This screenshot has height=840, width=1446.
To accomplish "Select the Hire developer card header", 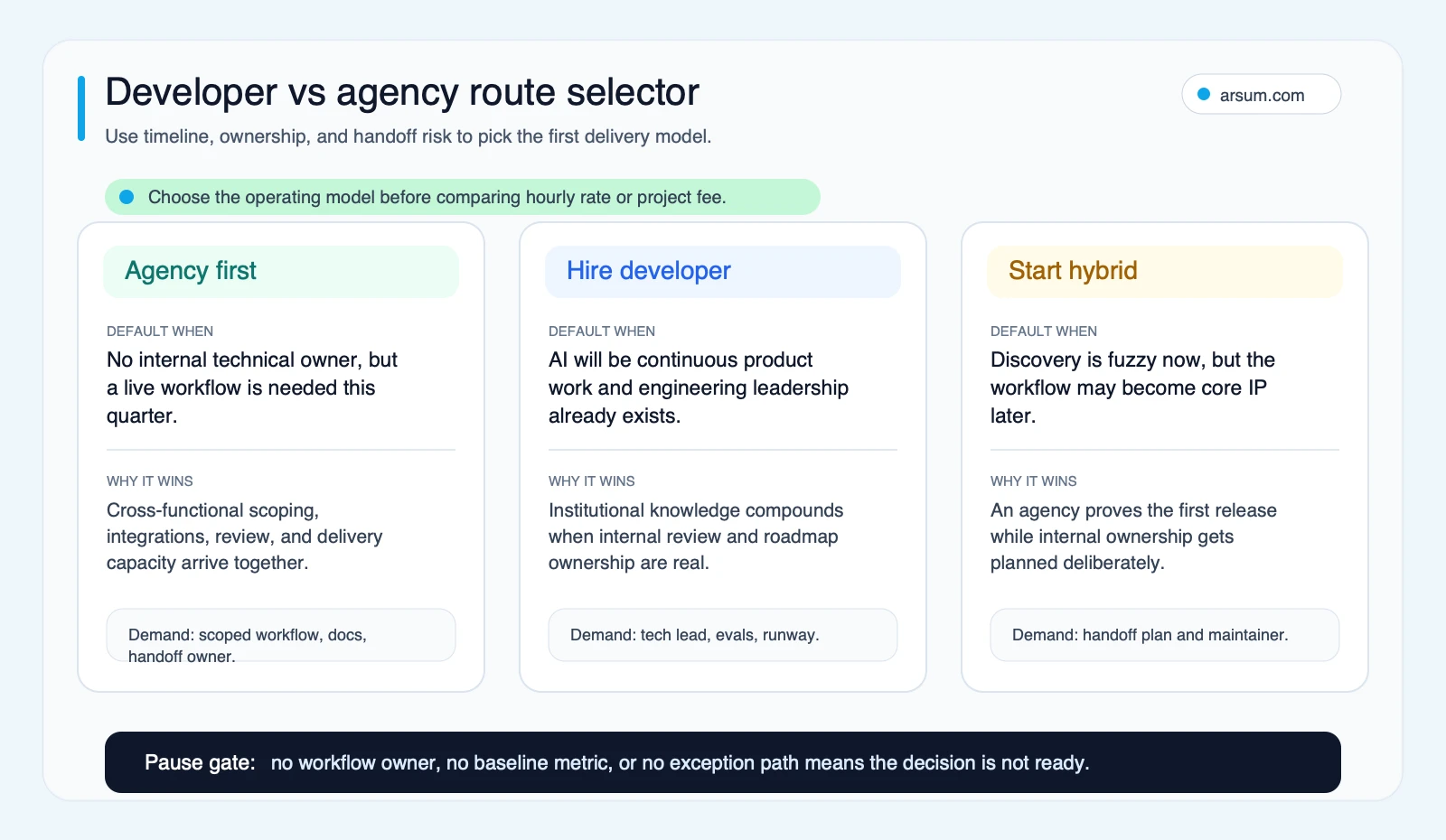I will pyautogui.click(x=723, y=271).
